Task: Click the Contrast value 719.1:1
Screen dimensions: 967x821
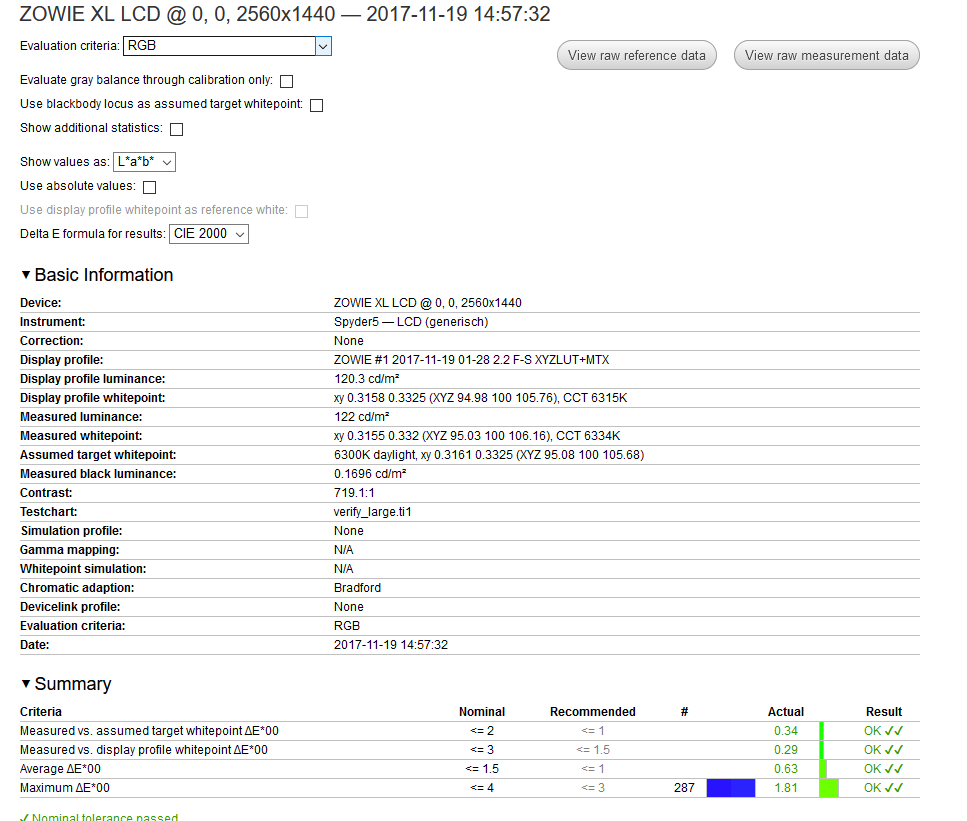Action: click(354, 493)
